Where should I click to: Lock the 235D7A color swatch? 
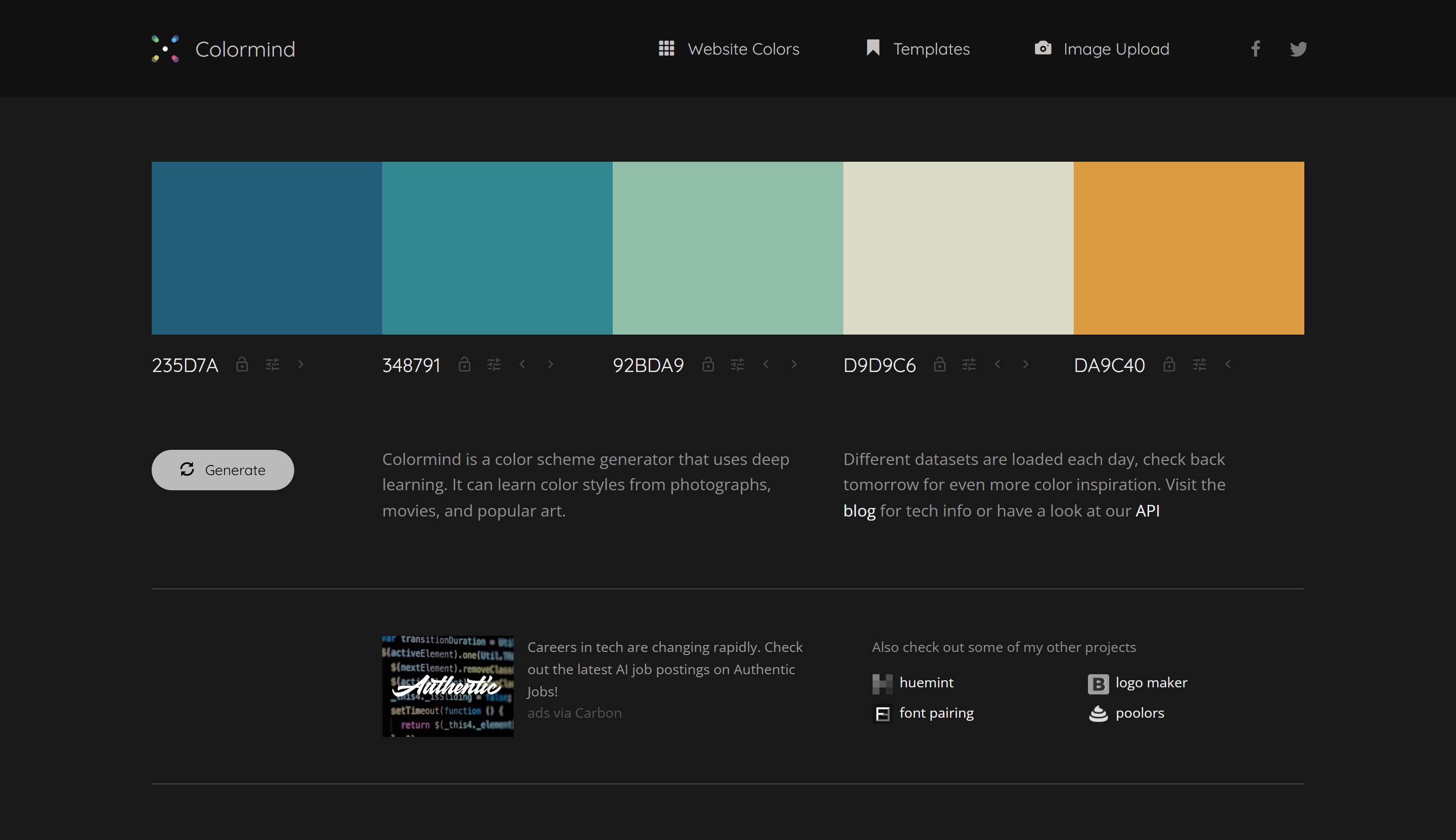tap(242, 364)
